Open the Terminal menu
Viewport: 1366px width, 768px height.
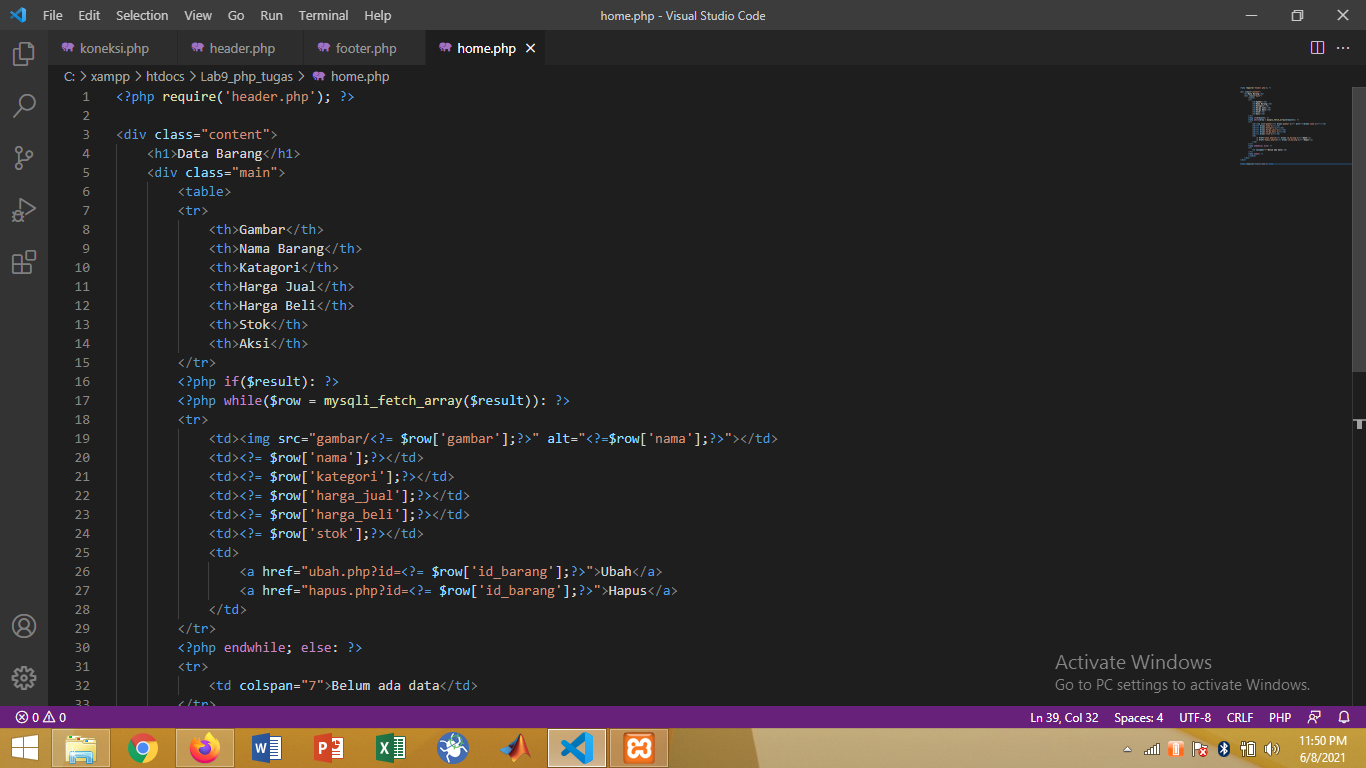(324, 15)
